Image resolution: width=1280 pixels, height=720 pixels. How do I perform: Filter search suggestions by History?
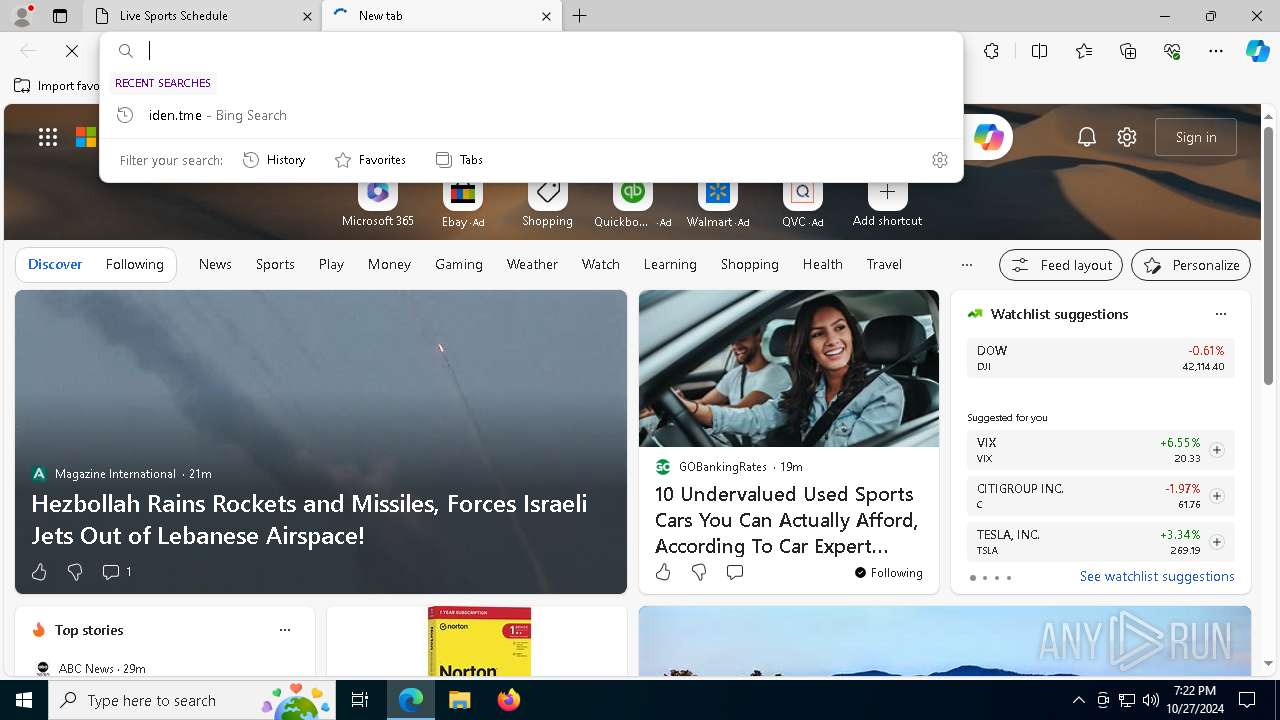274,160
